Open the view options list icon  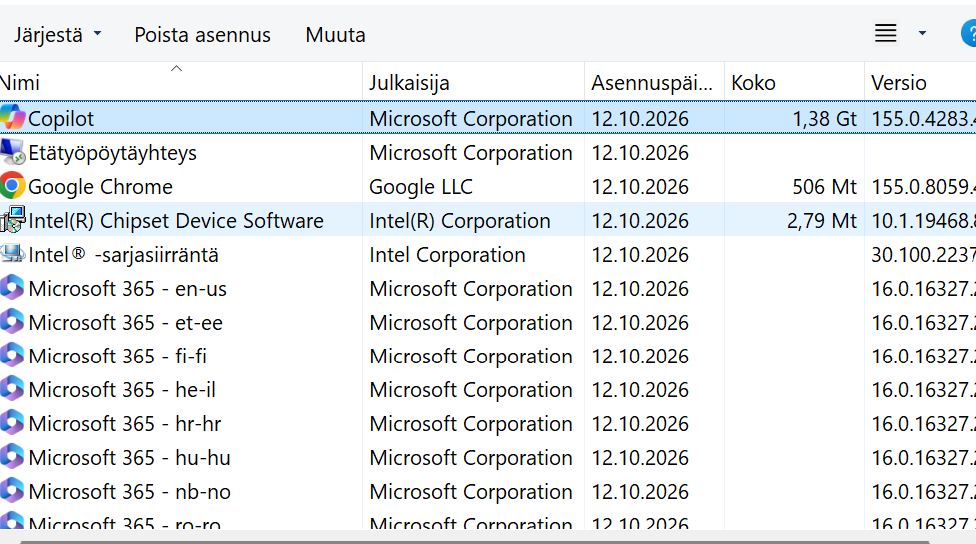885,33
